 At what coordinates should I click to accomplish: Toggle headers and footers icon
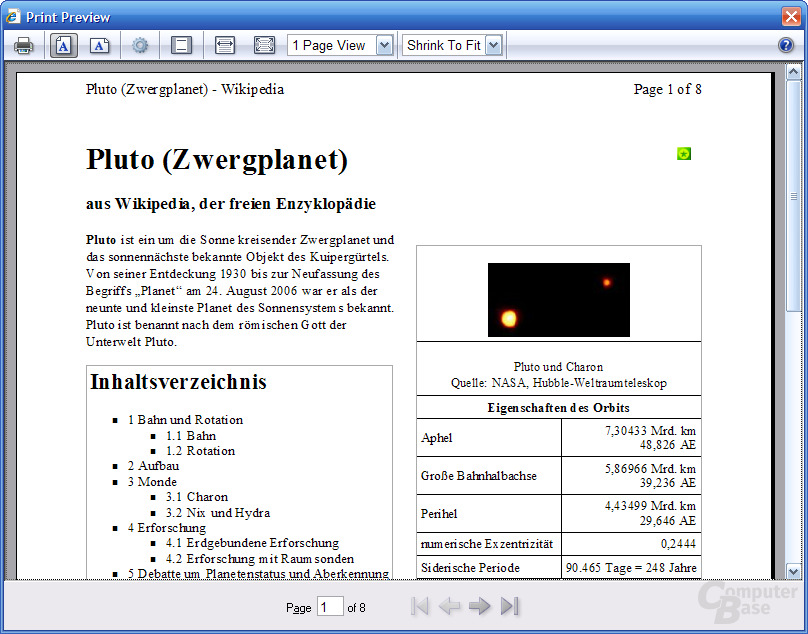181,45
